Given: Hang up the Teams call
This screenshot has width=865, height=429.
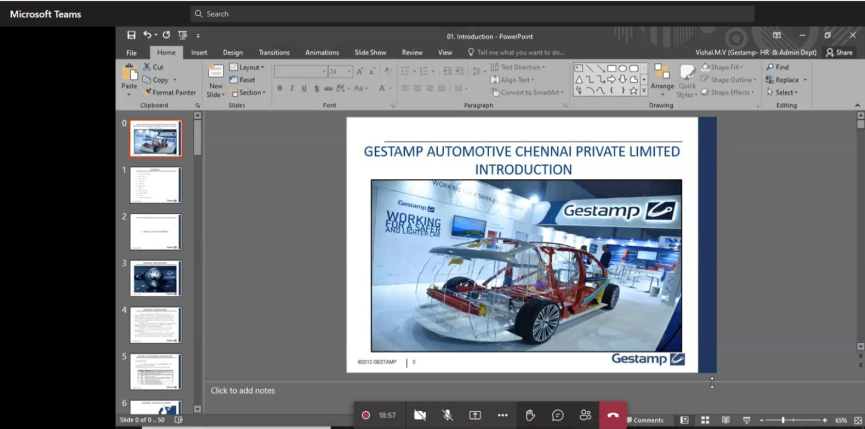Looking at the screenshot, I should [x=613, y=415].
